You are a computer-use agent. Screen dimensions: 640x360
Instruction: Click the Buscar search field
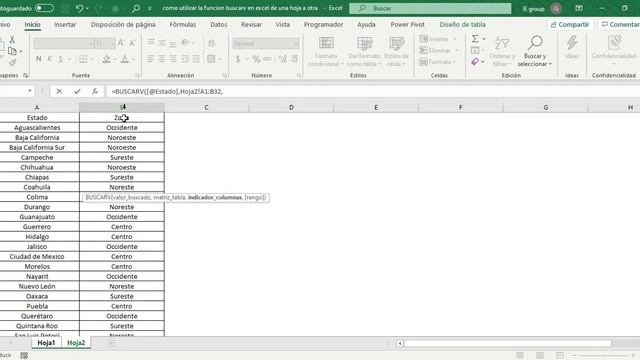tap(430, 8)
